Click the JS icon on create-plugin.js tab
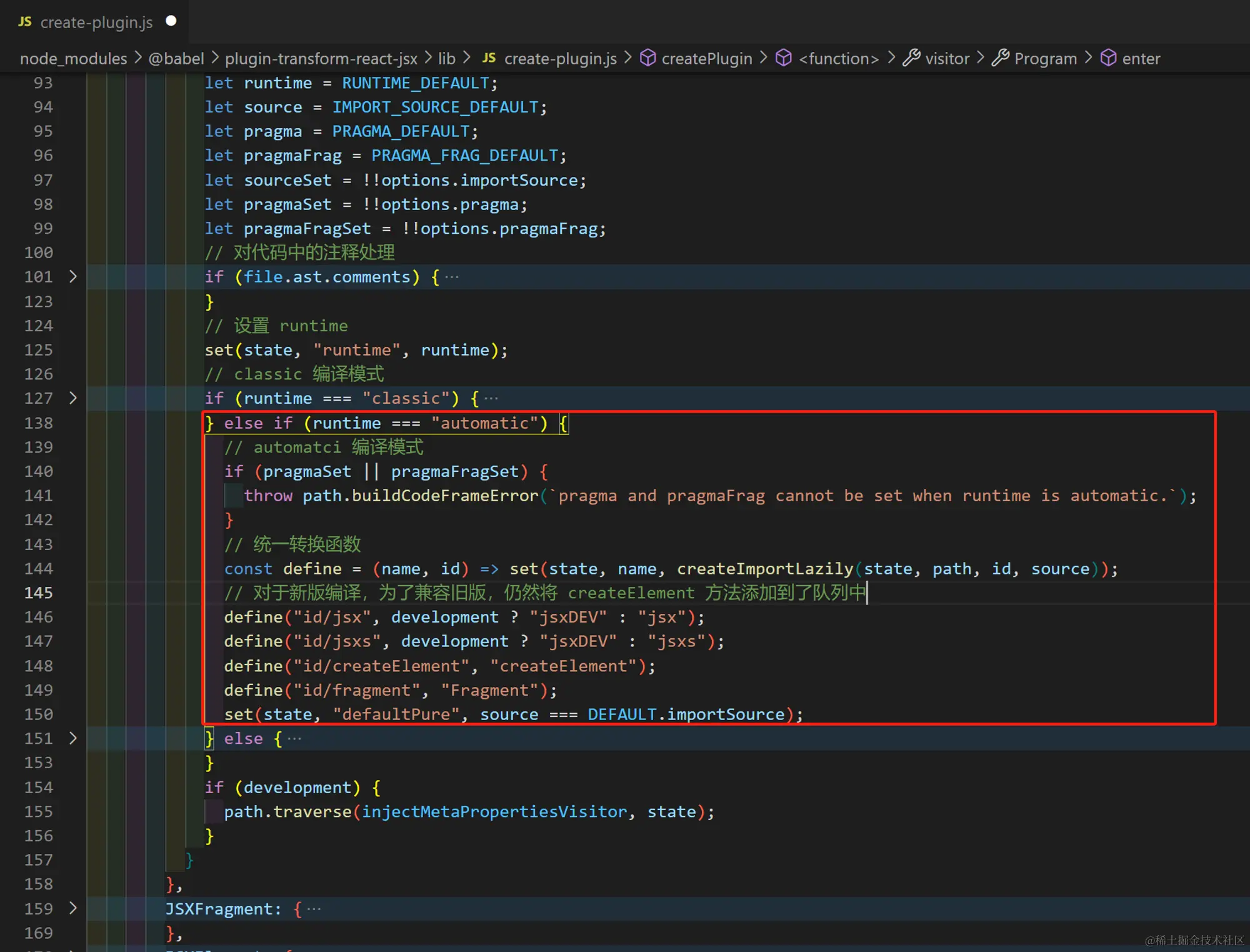The width and height of the screenshot is (1250, 952). tap(25, 22)
